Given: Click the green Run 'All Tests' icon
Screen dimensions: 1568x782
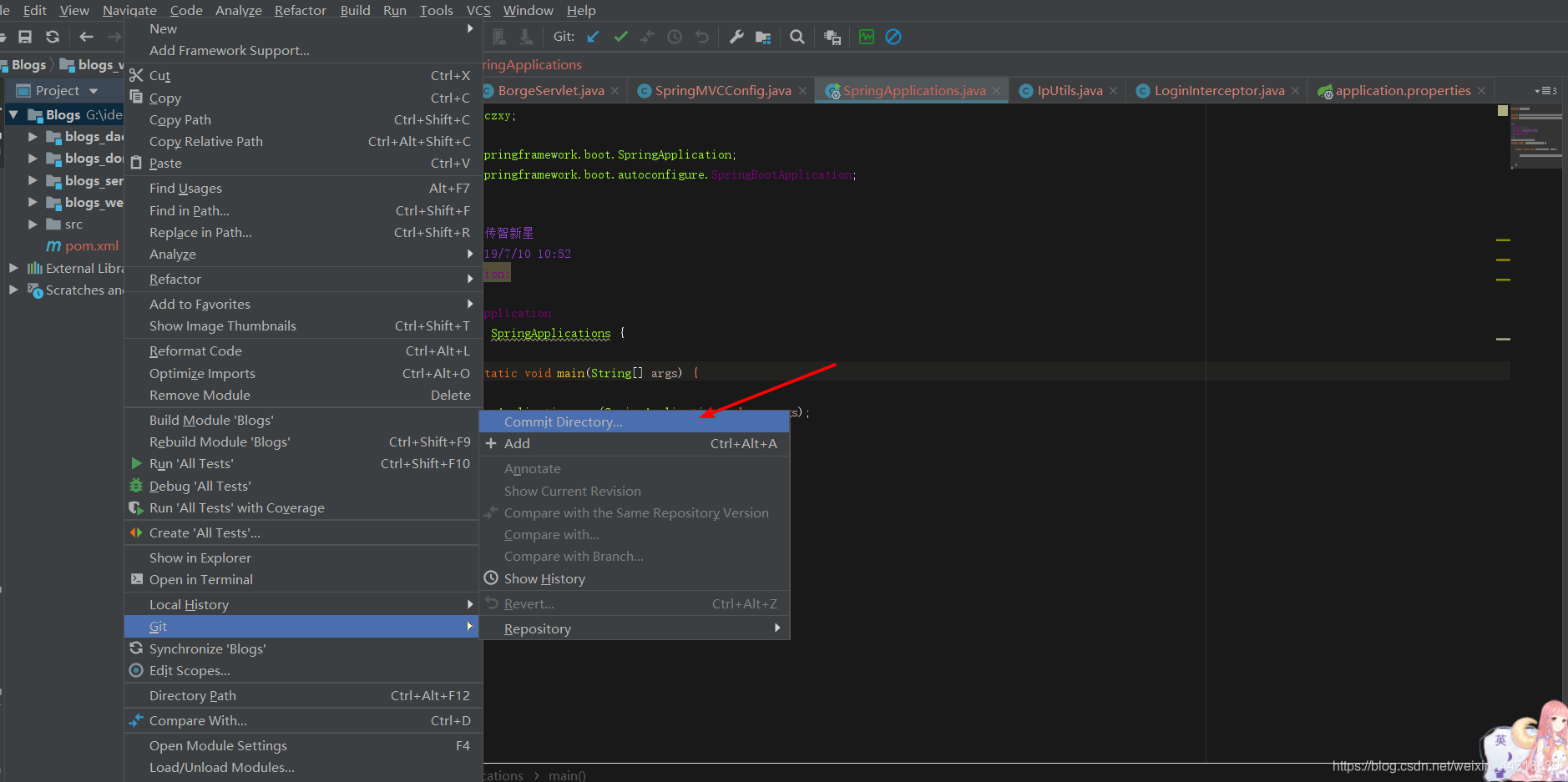Looking at the screenshot, I should click(136, 463).
